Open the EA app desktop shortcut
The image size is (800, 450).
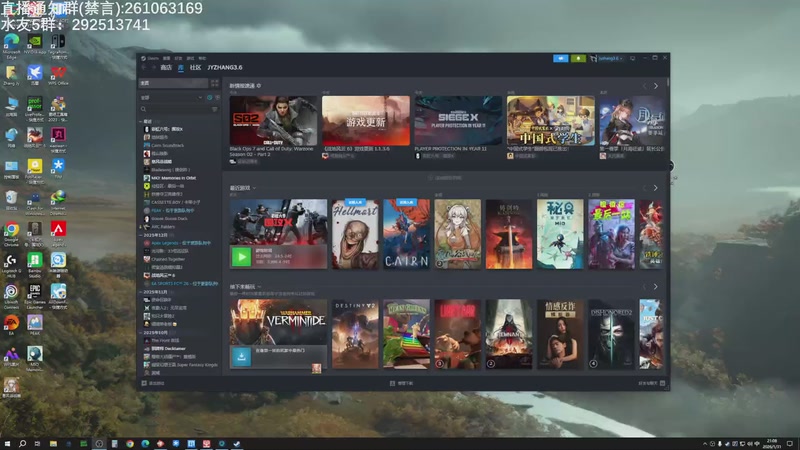(11, 325)
